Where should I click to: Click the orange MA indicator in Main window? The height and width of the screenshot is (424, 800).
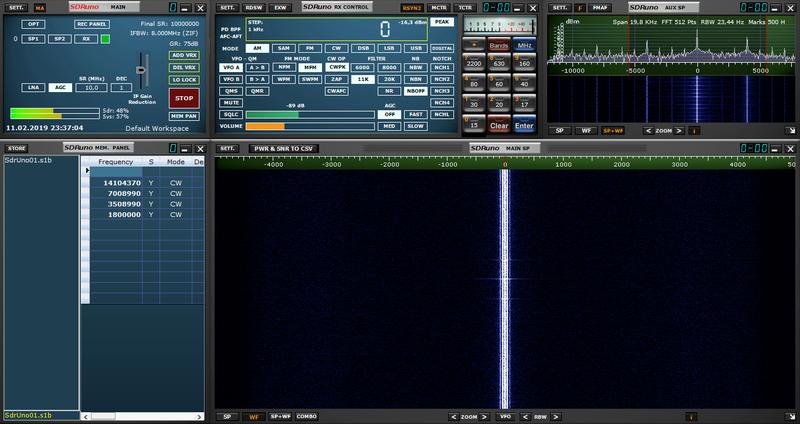click(39, 8)
